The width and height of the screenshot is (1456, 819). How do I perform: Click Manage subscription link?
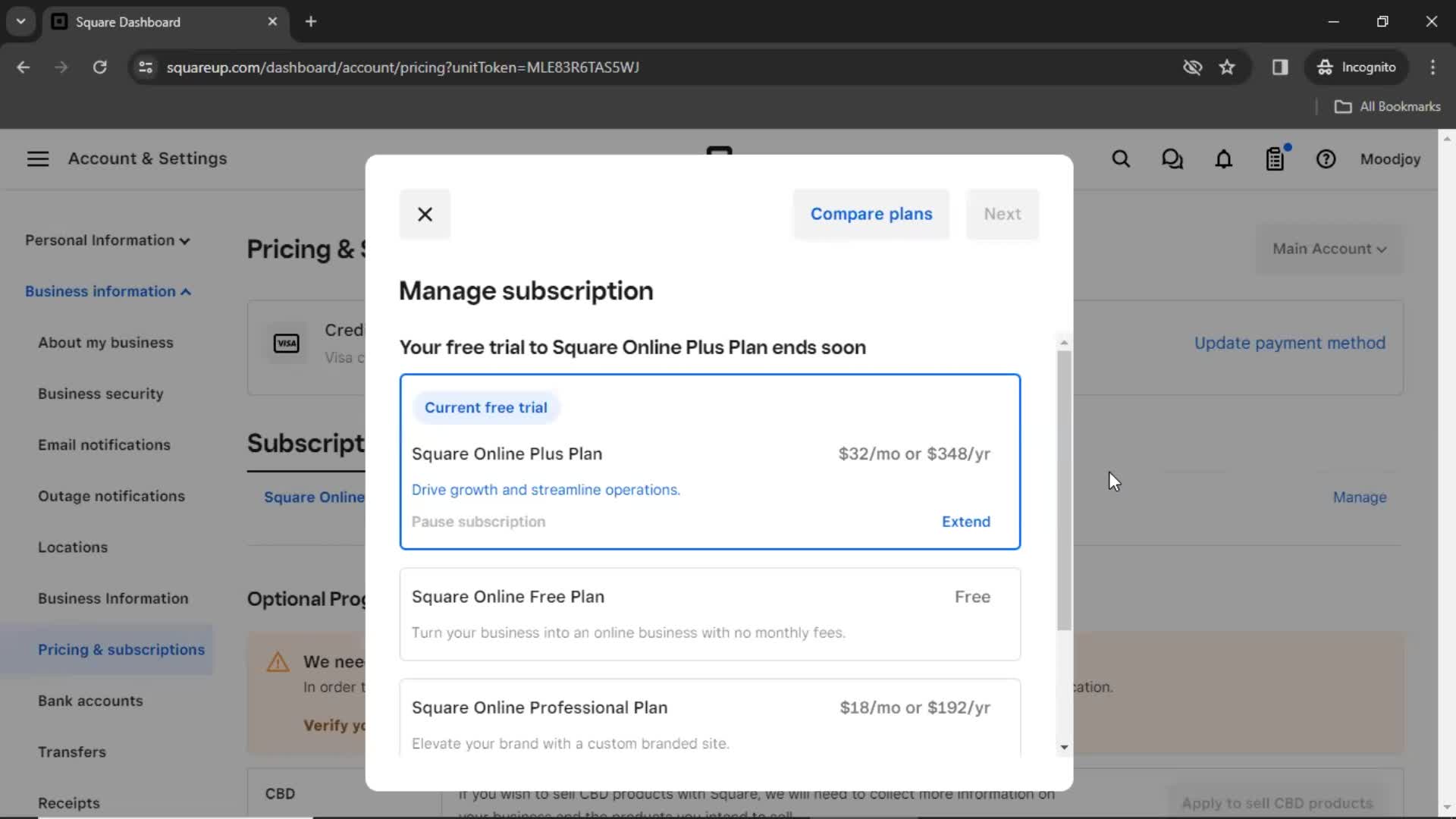coord(1360,497)
